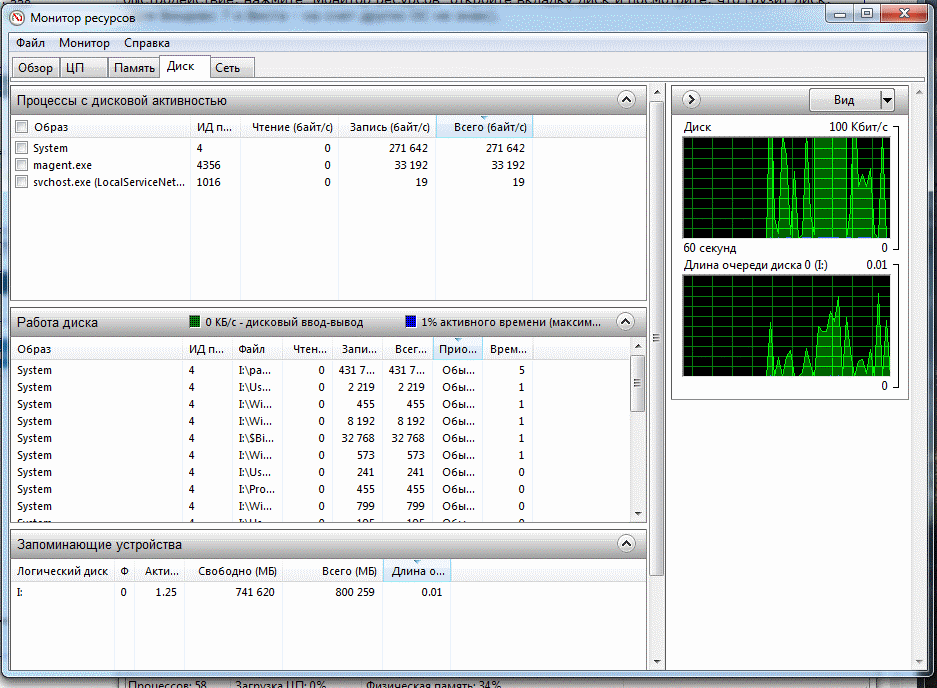Click the left pane scroll-down arrow
The width and height of the screenshot is (937, 688).
[656, 662]
